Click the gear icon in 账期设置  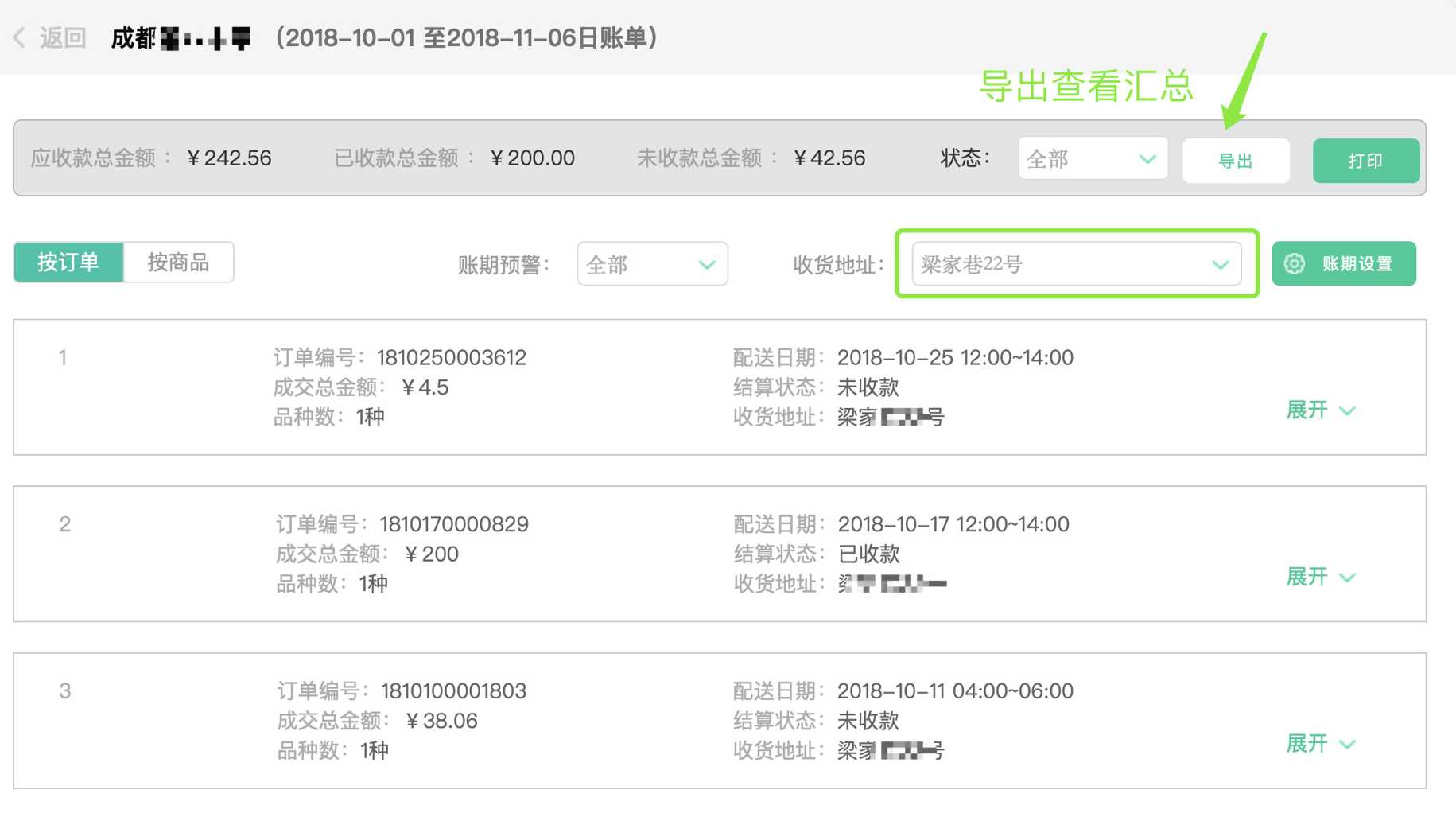point(1294,264)
